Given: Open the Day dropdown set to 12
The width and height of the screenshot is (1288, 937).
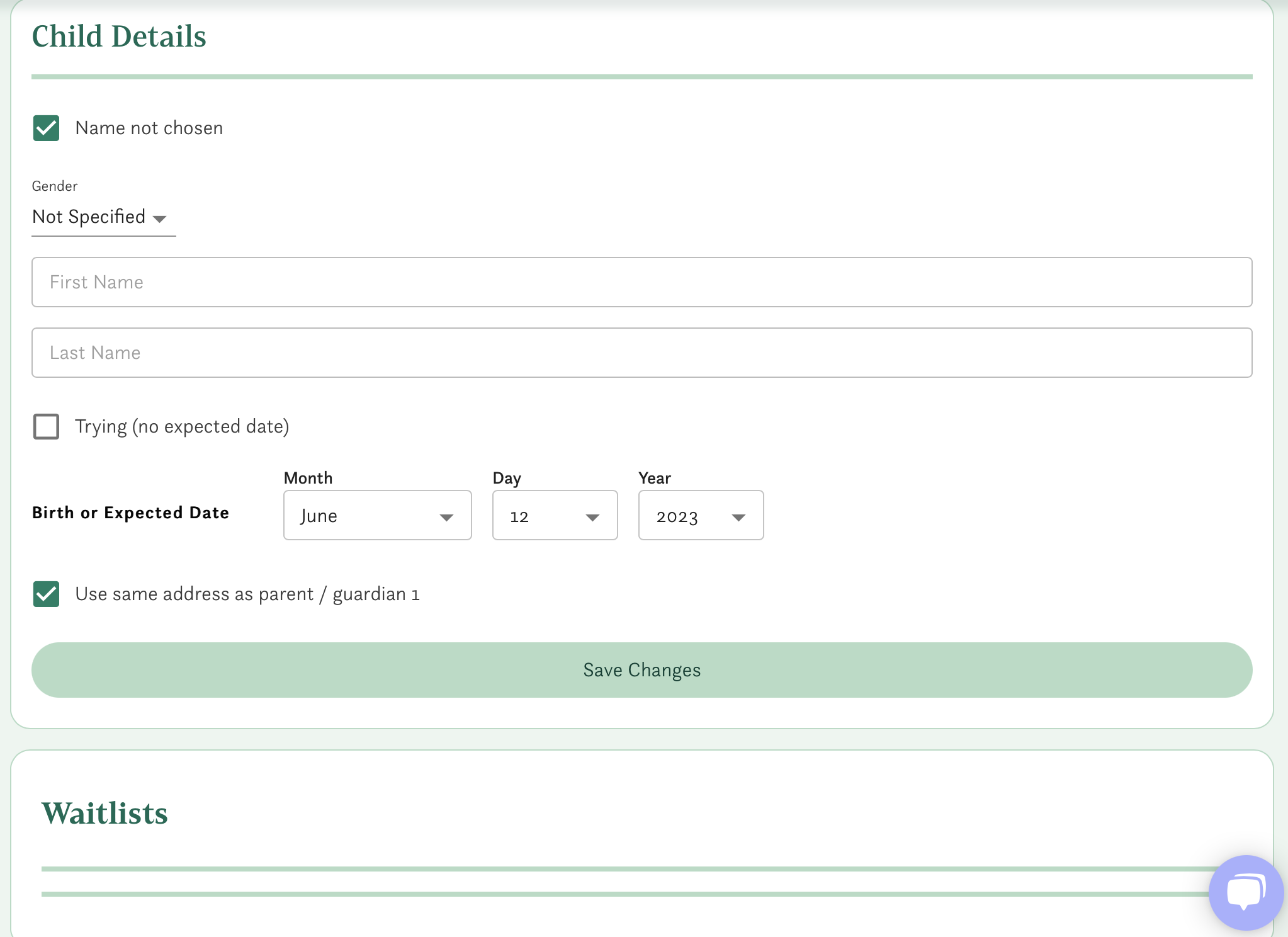Looking at the screenshot, I should point(555,515).
